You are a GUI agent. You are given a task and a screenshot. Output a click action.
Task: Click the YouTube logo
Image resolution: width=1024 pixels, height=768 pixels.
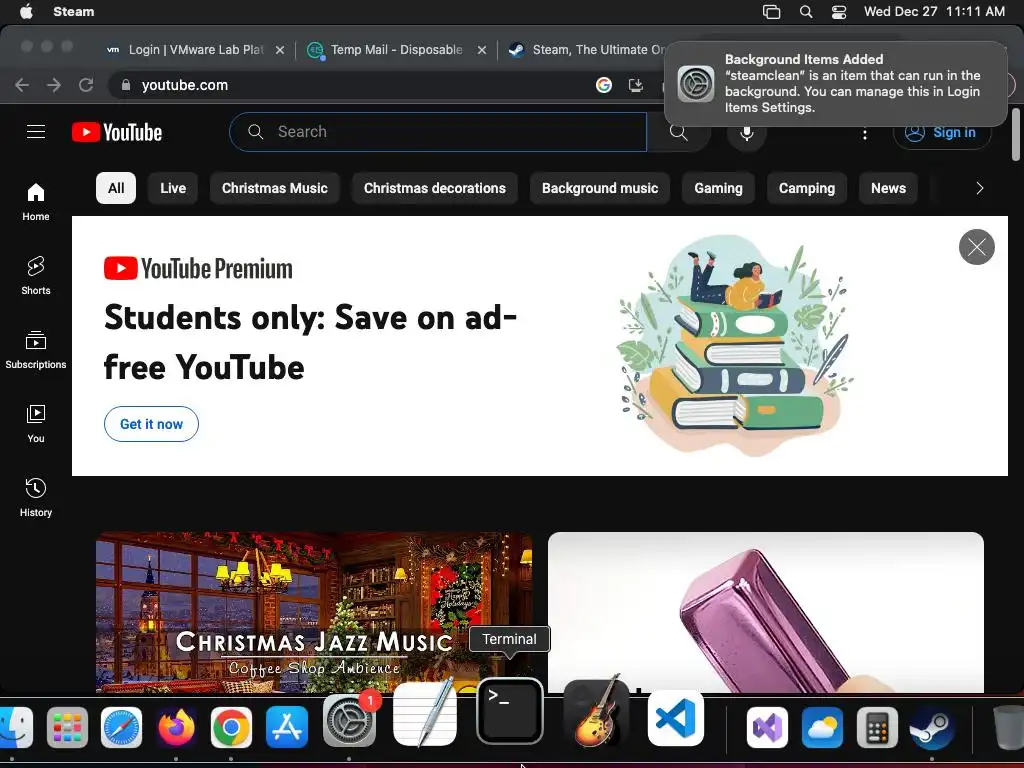click(x=117, y=132)
